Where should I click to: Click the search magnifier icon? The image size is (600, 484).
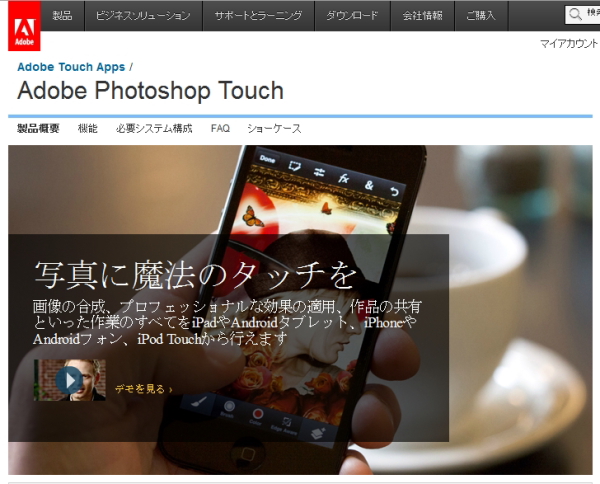coord(576,15)
